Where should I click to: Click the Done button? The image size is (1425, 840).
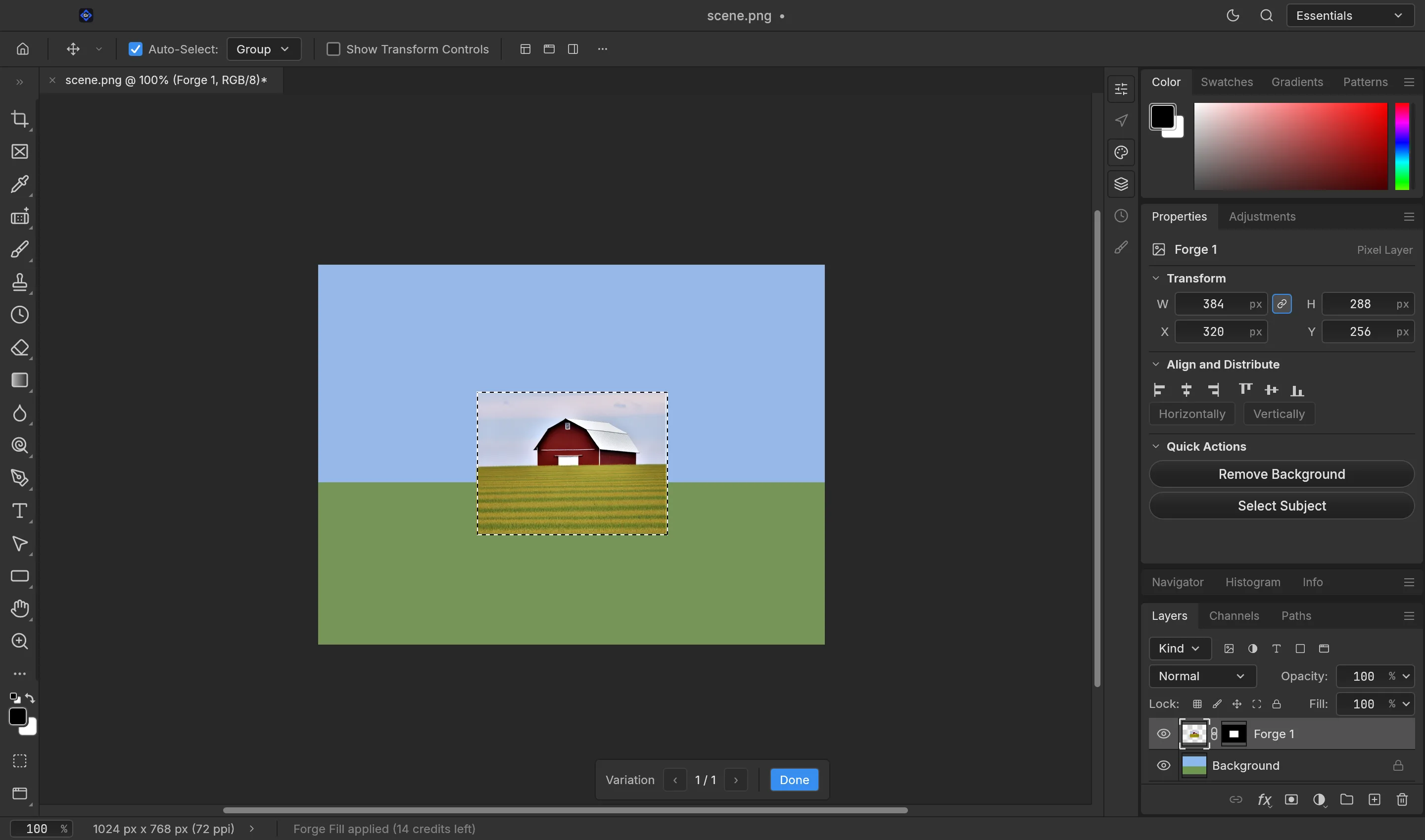[x=794, y=780]
